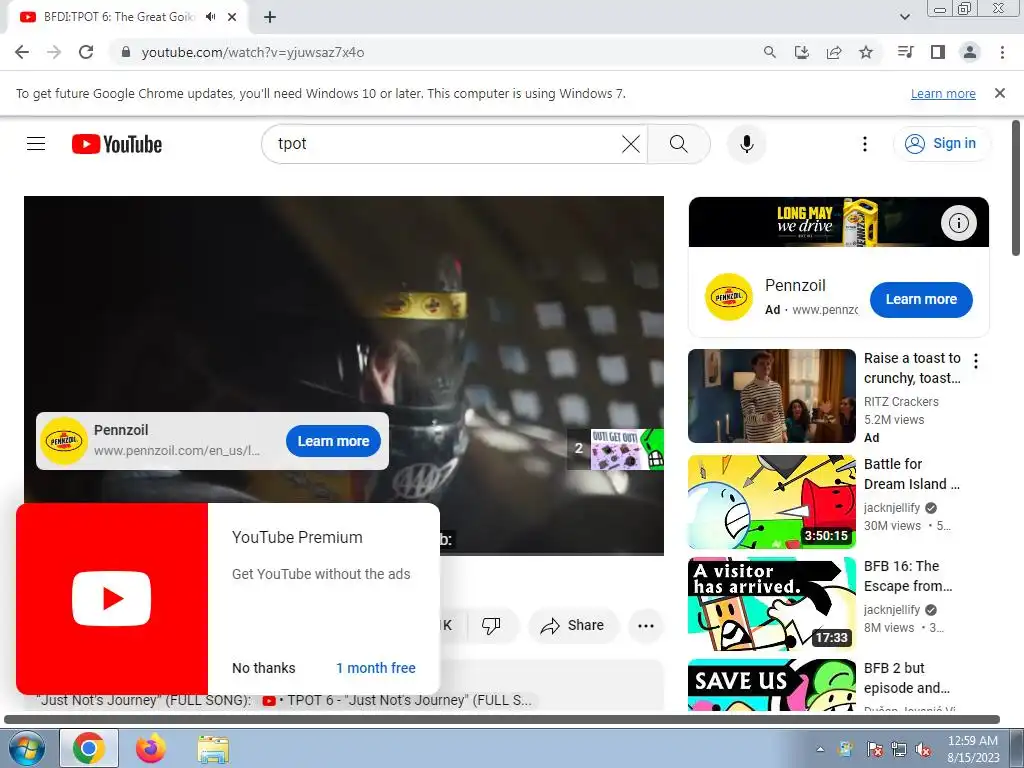Expand the tab search chevron
Viewport: 1024px width, 768px height.
tap(904, 17)
